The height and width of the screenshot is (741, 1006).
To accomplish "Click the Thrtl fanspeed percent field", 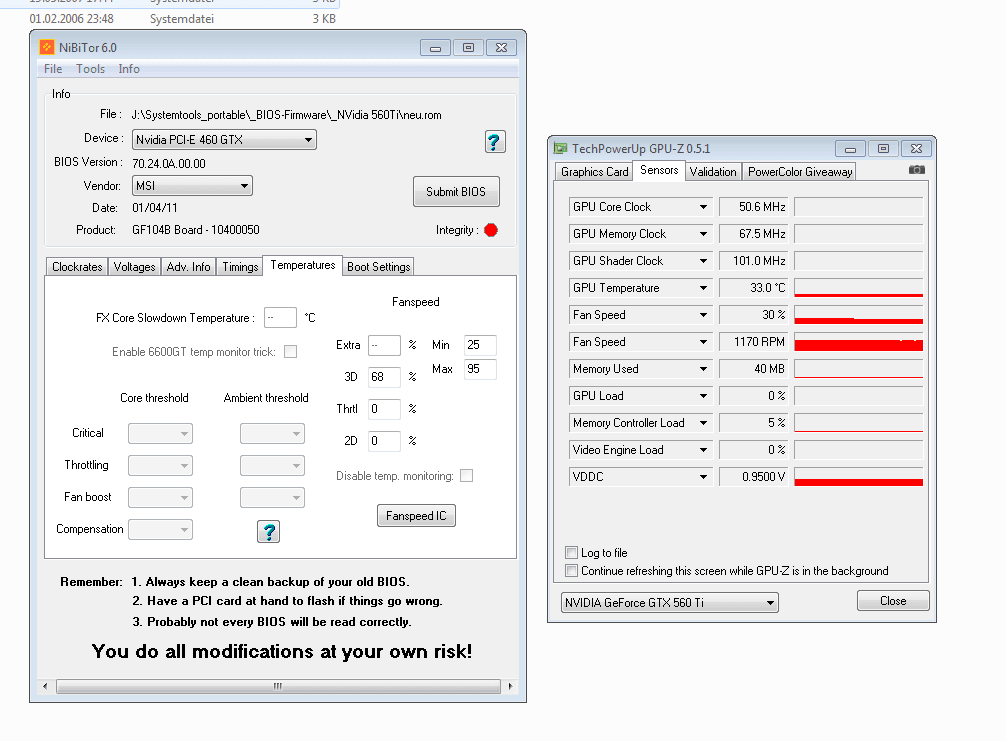I will point(384,409).
